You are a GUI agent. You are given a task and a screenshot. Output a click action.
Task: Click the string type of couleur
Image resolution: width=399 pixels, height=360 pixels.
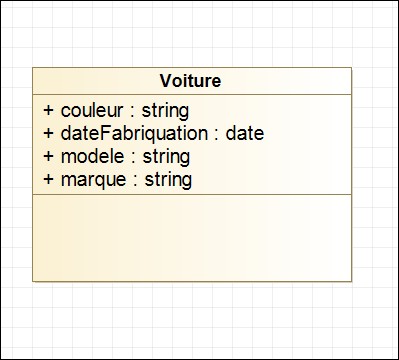point(165,111)
